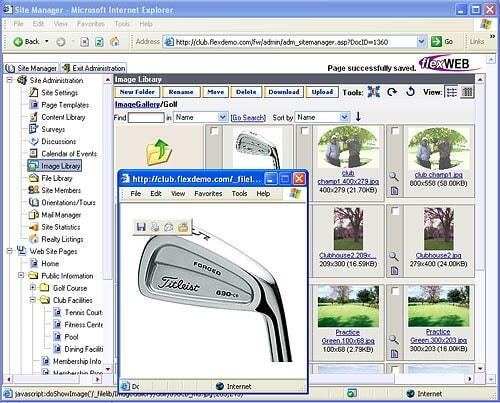Click the Clubhouse2.jpg tree thumbnail
This screenshot has height=403, width=500.
click(x=438, y=228)
